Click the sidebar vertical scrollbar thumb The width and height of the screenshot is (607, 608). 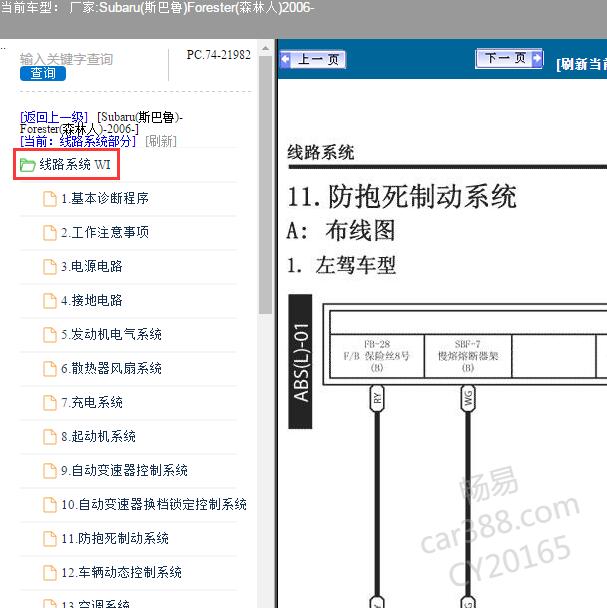tap(266, 185)
